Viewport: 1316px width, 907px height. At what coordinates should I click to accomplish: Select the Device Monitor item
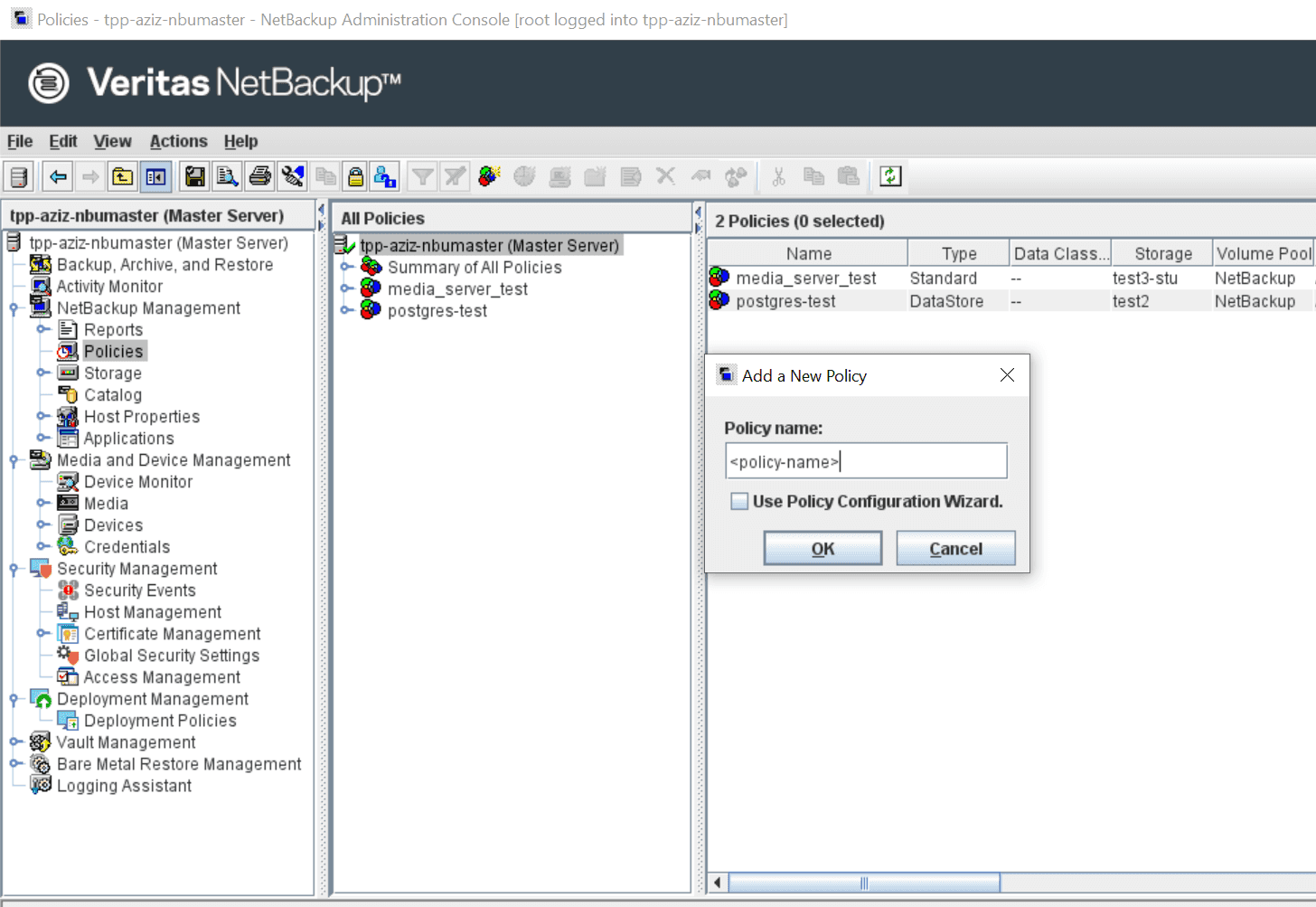[137, 481]
